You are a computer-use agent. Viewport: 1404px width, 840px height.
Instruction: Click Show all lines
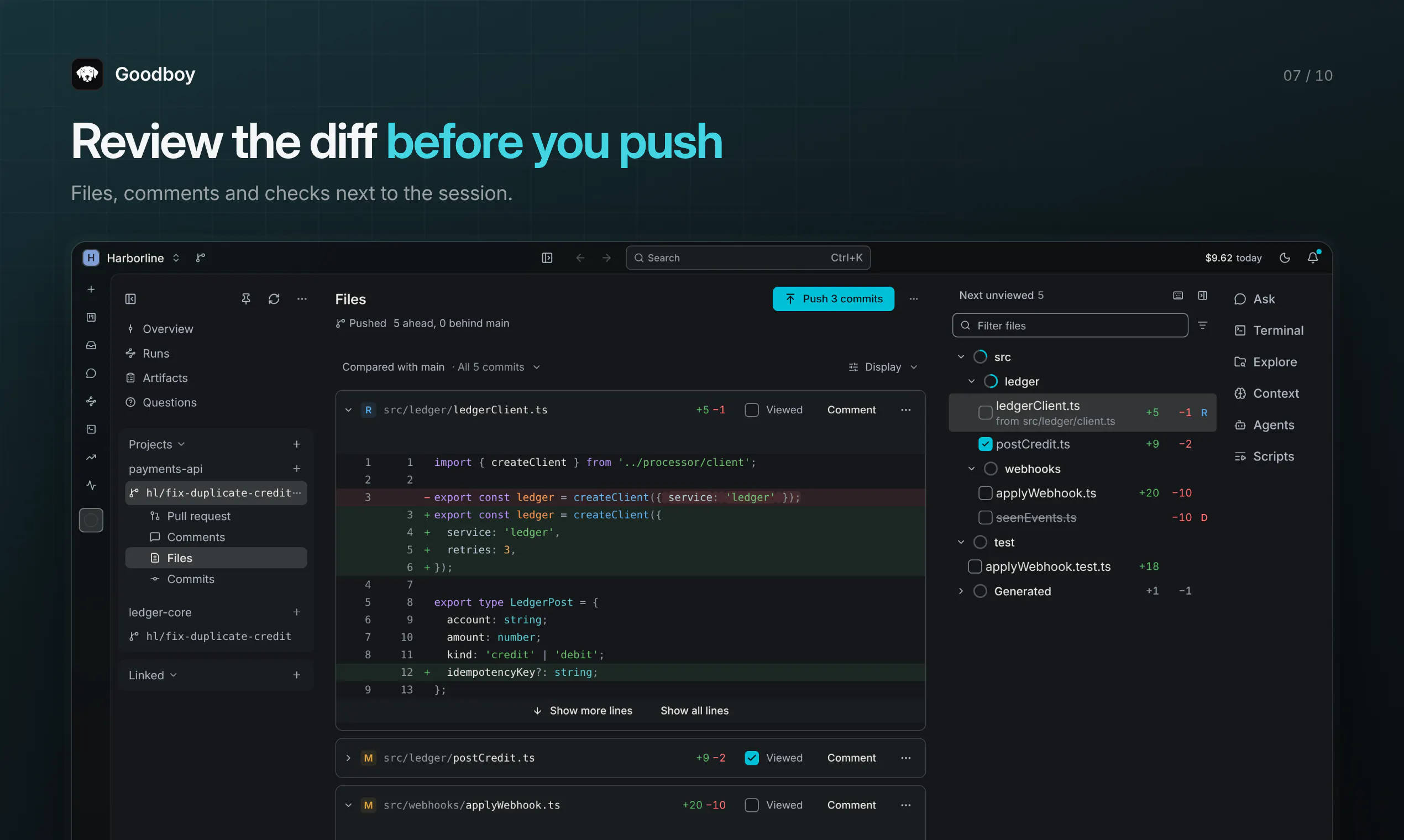pos(694,710)
